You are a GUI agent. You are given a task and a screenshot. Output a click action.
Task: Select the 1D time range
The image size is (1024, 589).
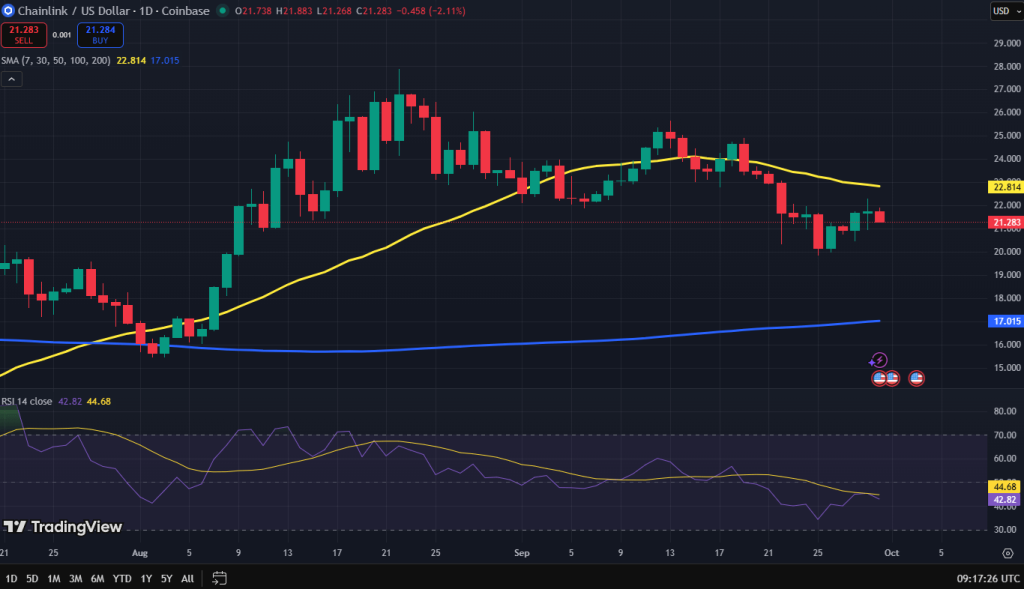(x=11, y=578)
